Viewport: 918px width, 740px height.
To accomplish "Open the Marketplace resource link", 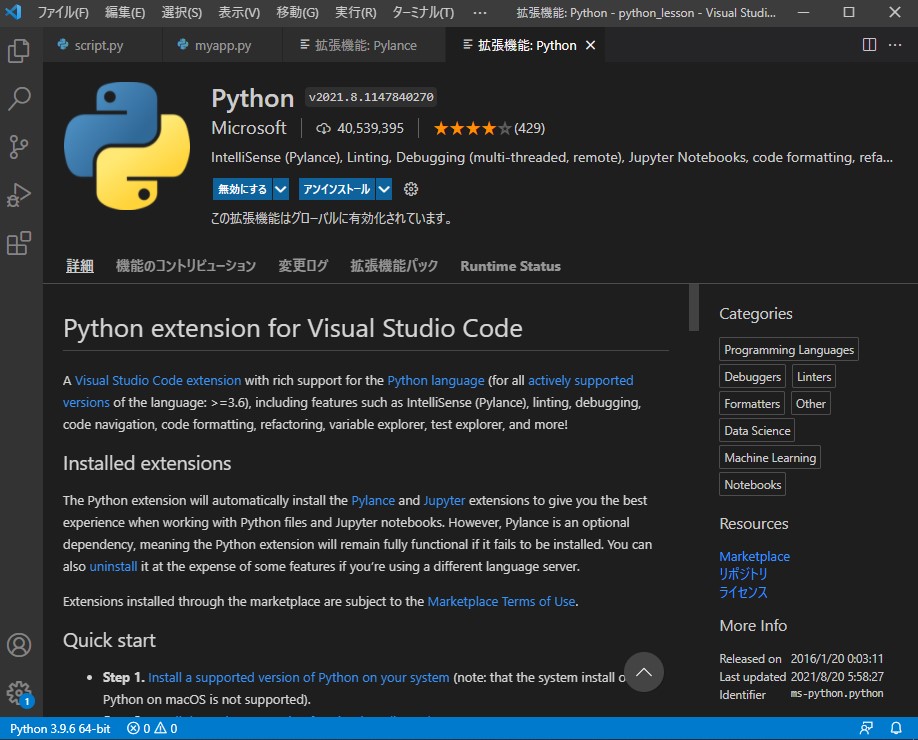I will coord(754,556).
